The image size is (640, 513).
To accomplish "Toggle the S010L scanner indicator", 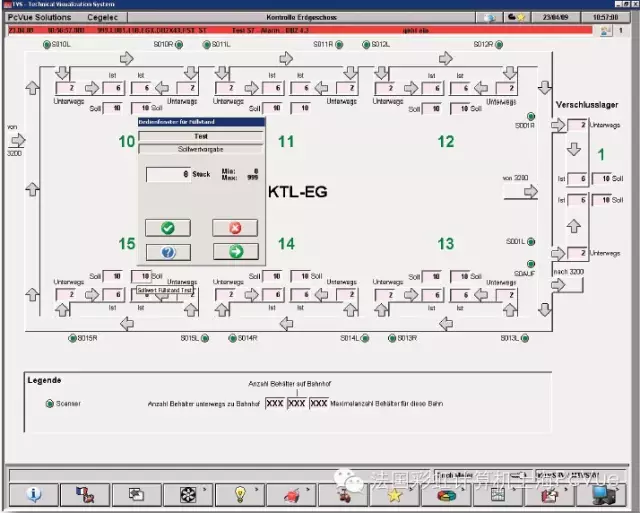I will [47, 44].
